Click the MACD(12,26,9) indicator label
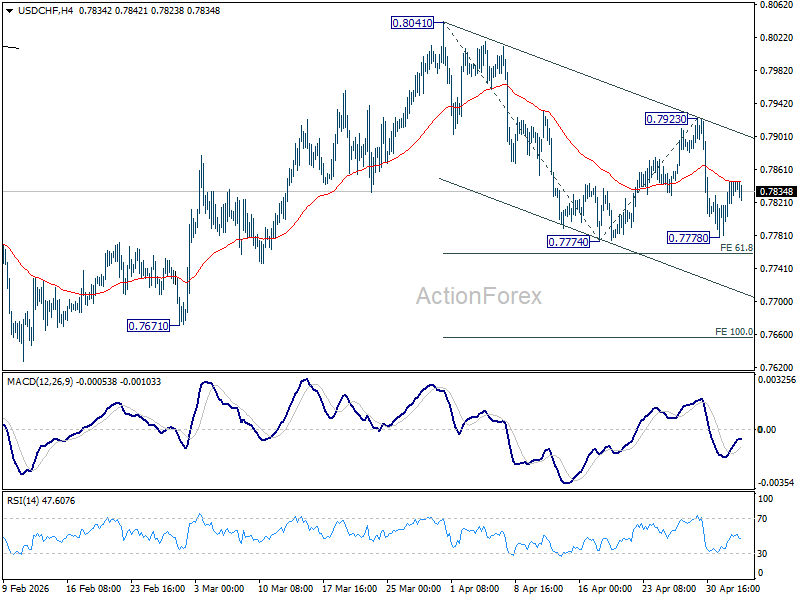Viewport: 800px width, 600px height. [40, 382]
